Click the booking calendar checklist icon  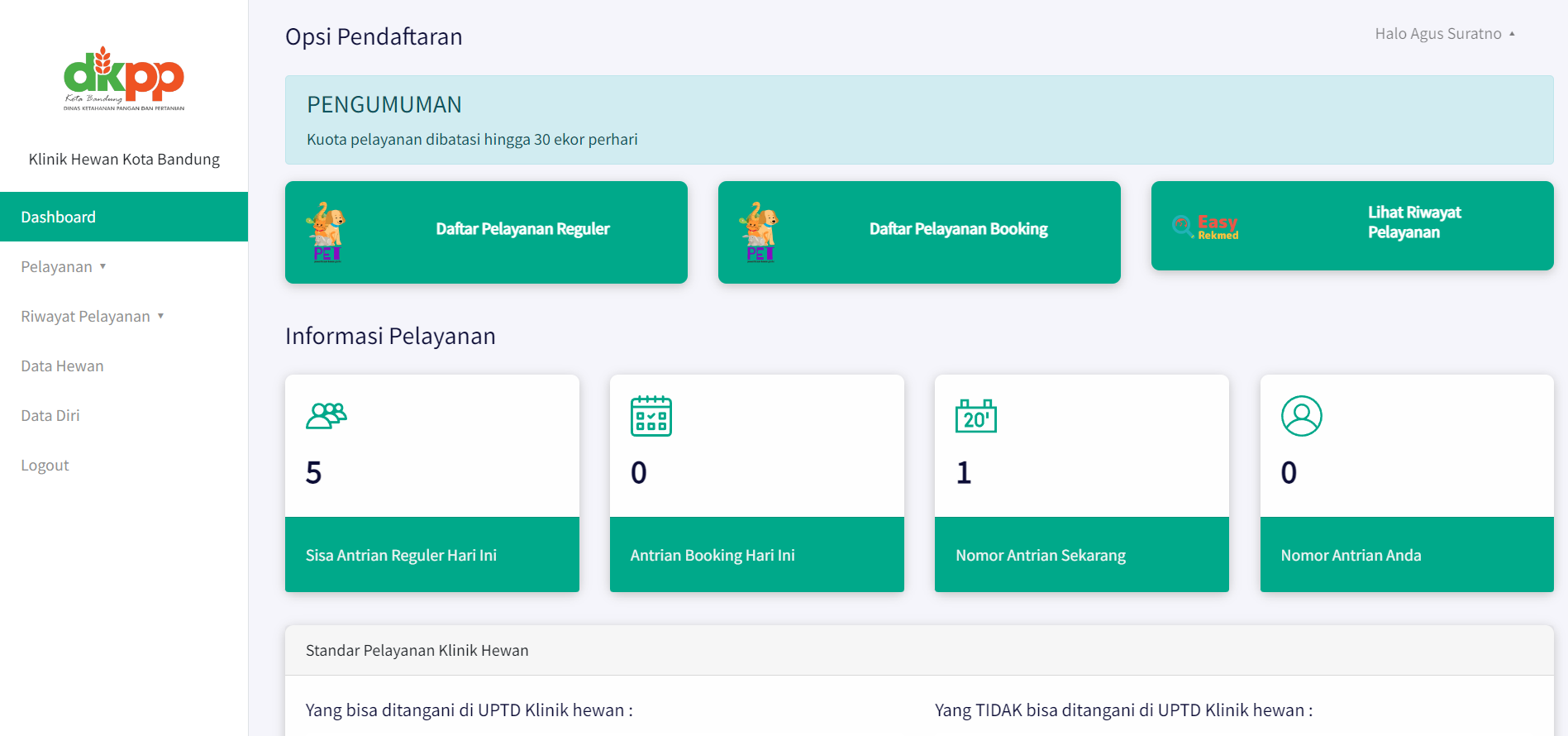651,415
